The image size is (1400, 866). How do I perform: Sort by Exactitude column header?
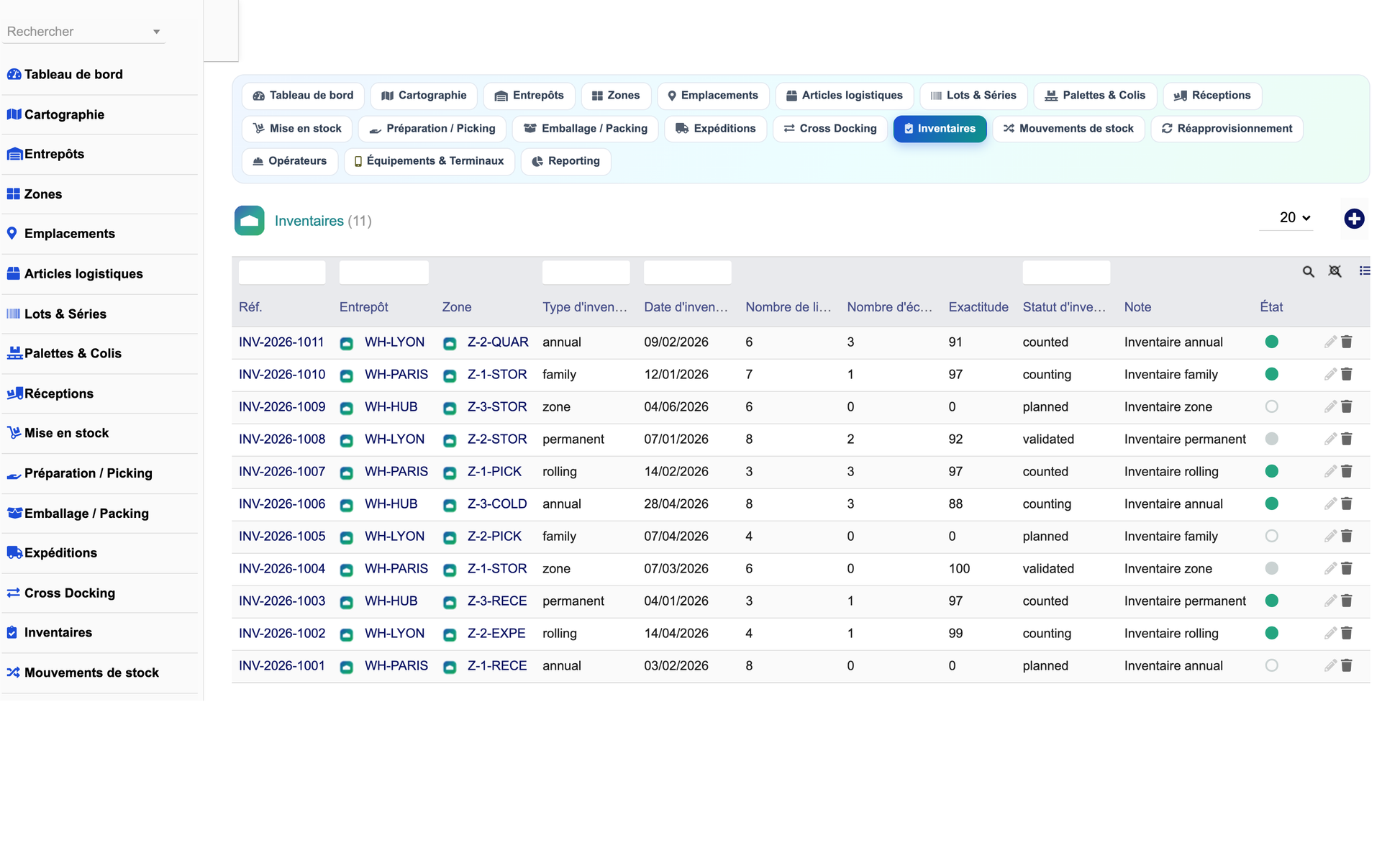coord(978,307)
